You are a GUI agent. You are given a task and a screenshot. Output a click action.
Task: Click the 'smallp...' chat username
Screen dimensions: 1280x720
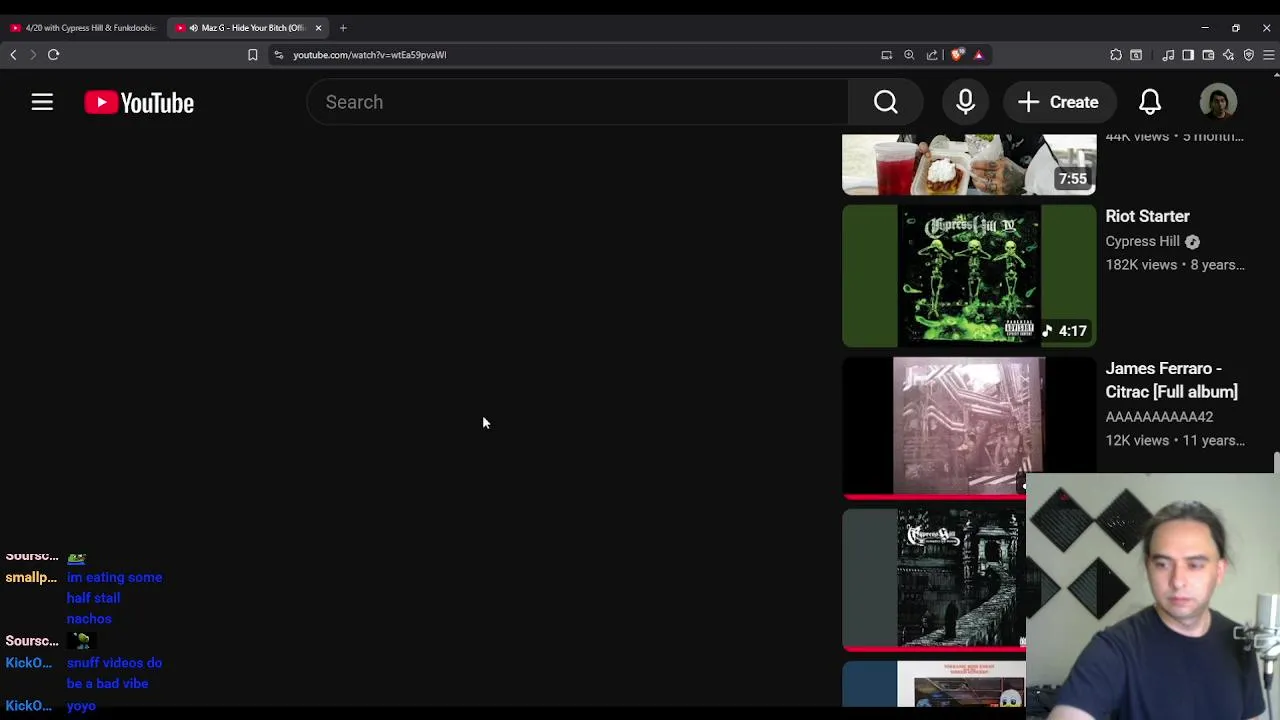point(31,577)
